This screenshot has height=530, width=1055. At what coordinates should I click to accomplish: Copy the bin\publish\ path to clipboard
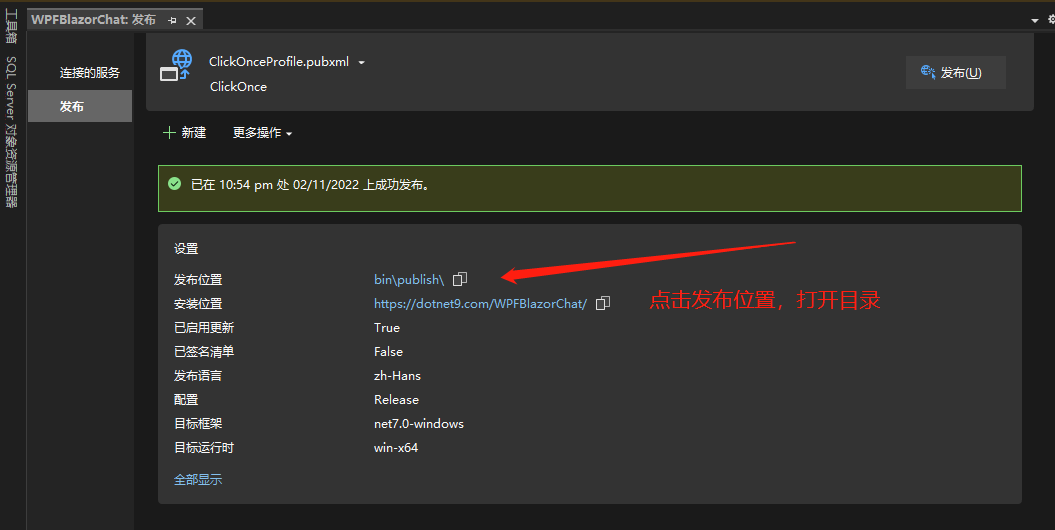[460, 278]
